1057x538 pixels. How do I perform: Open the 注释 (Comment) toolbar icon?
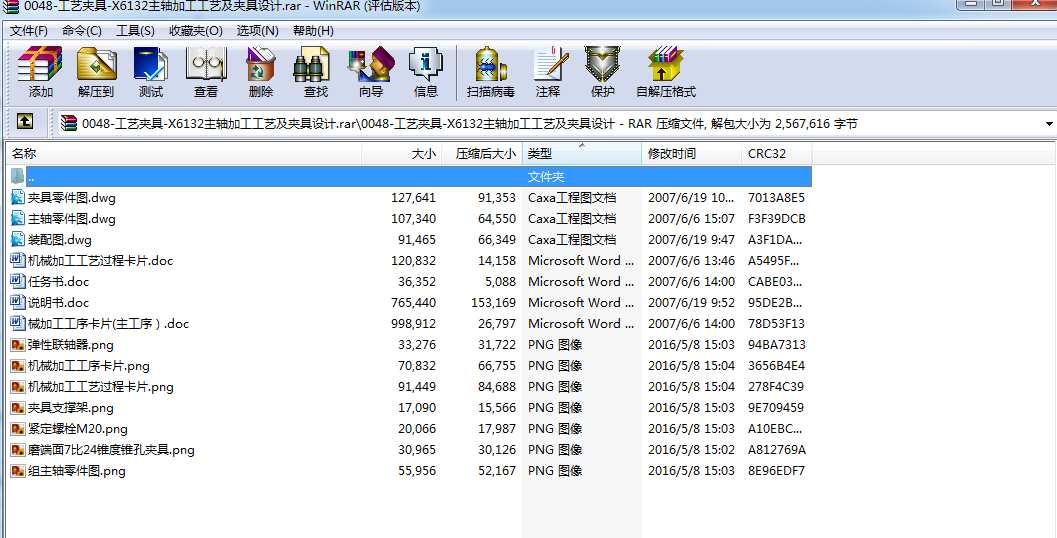pyautogui.click(x=548, y=72)
